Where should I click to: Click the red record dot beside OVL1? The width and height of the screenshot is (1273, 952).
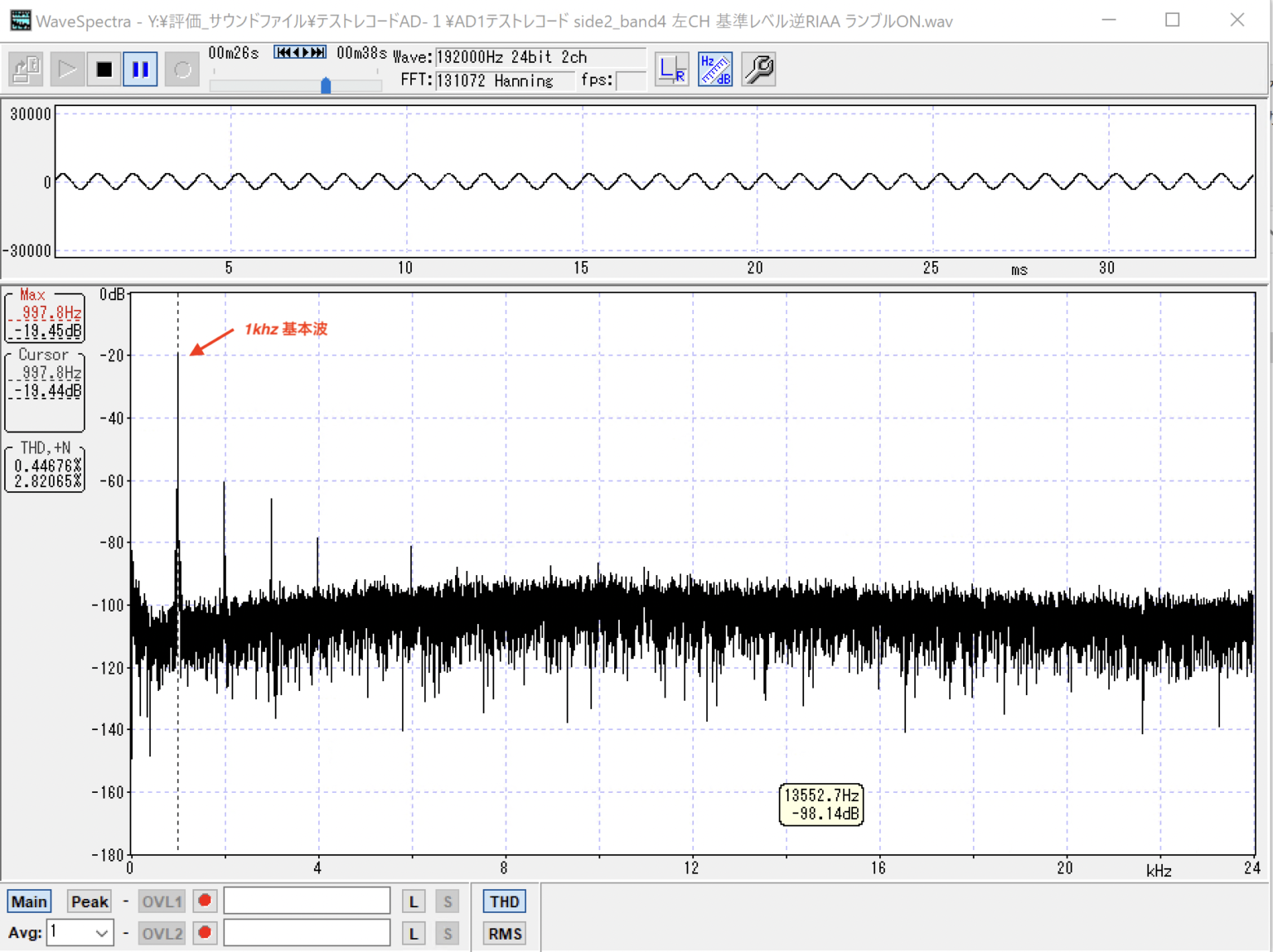pyautogui.click(x=205, y=901)
